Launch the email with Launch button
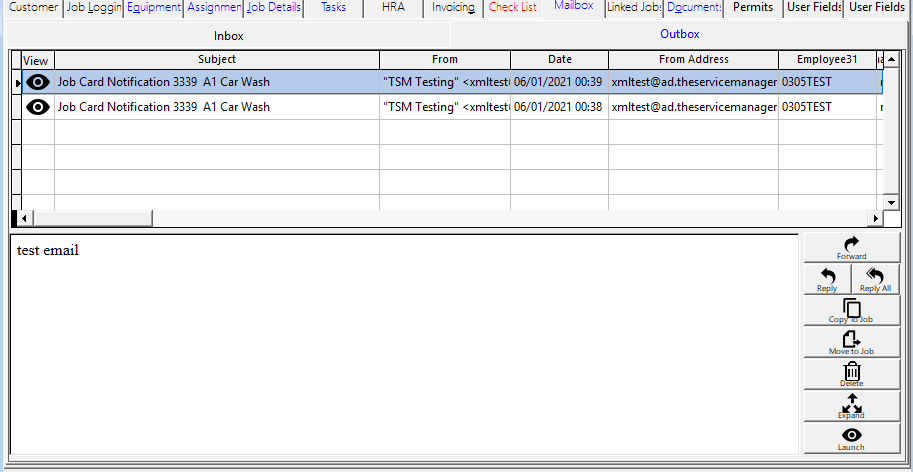 click(851, 438)
